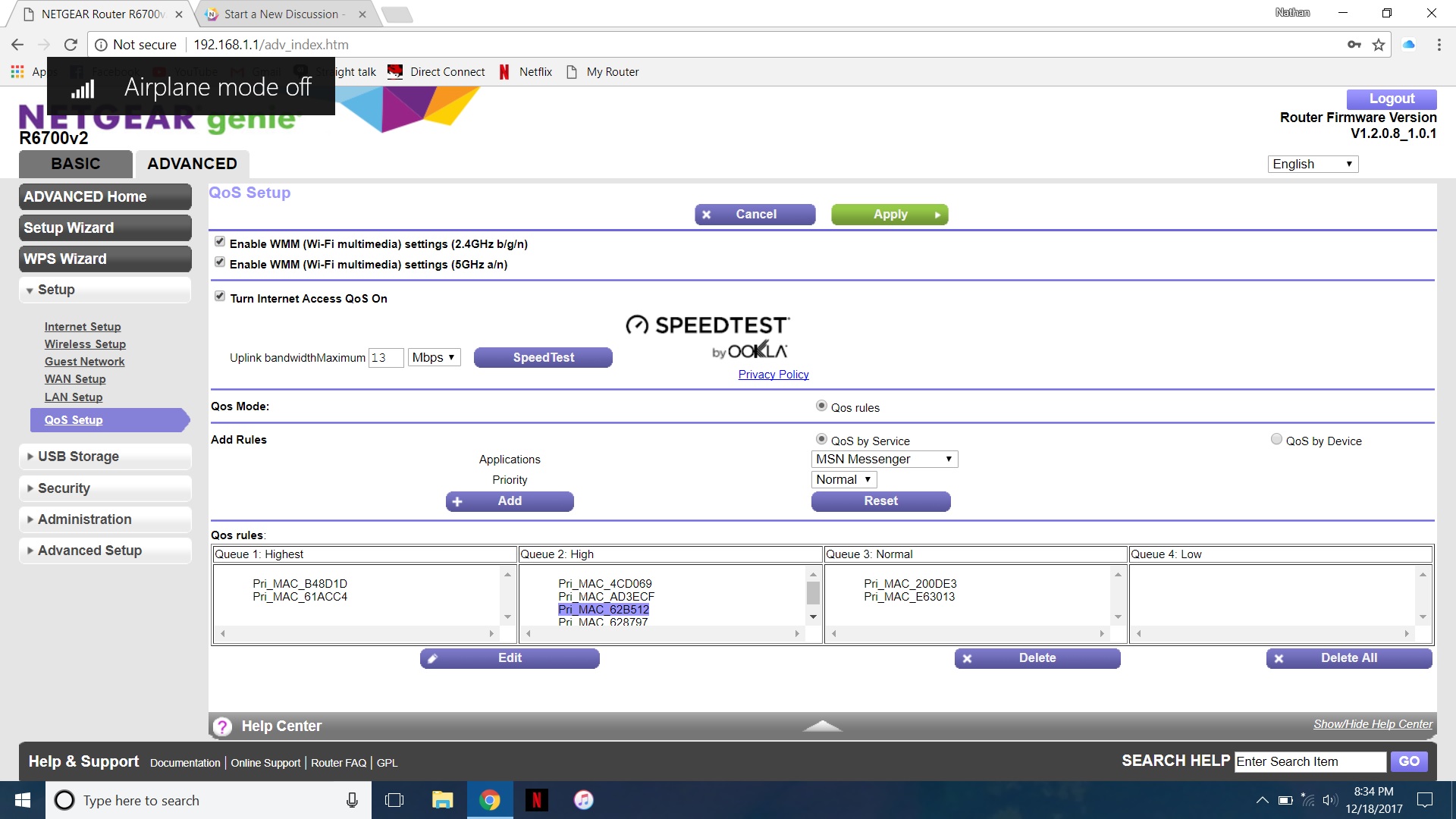Toggle Turn Internet Access QoS On
Screen dimensions: 1456x819
click(220, 297)
